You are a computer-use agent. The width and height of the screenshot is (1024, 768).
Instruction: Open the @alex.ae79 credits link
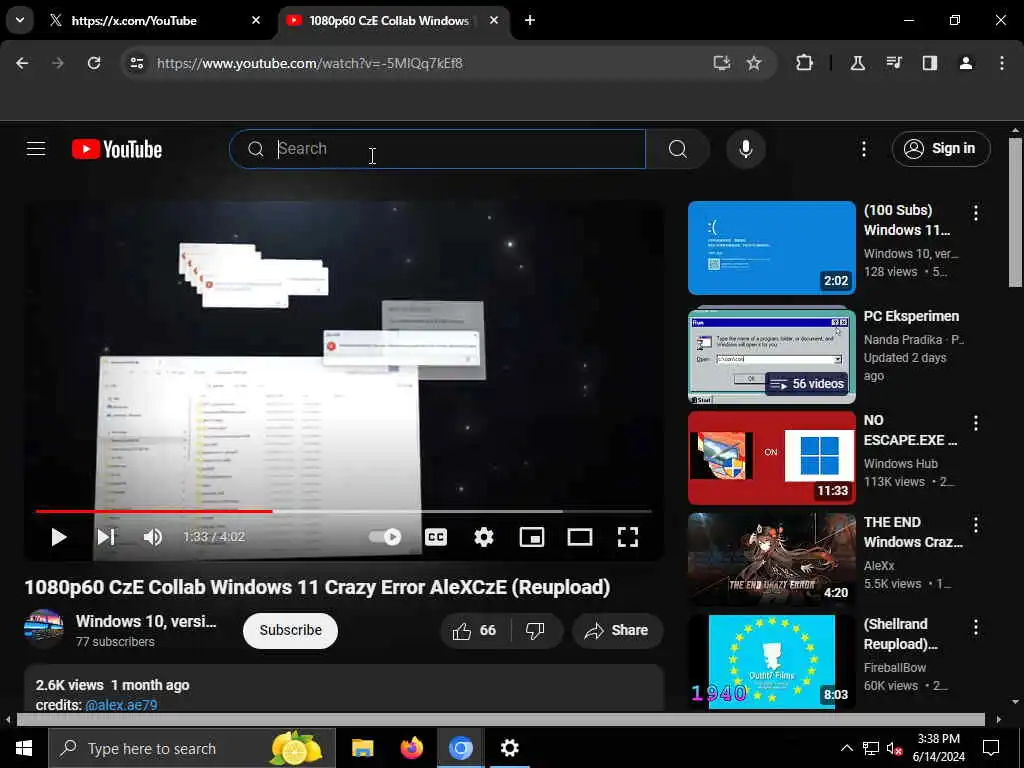[x=121, y=705]
